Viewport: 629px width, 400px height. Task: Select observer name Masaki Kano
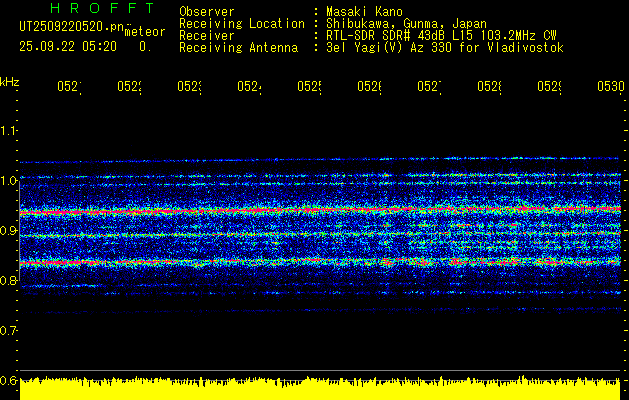364,12
